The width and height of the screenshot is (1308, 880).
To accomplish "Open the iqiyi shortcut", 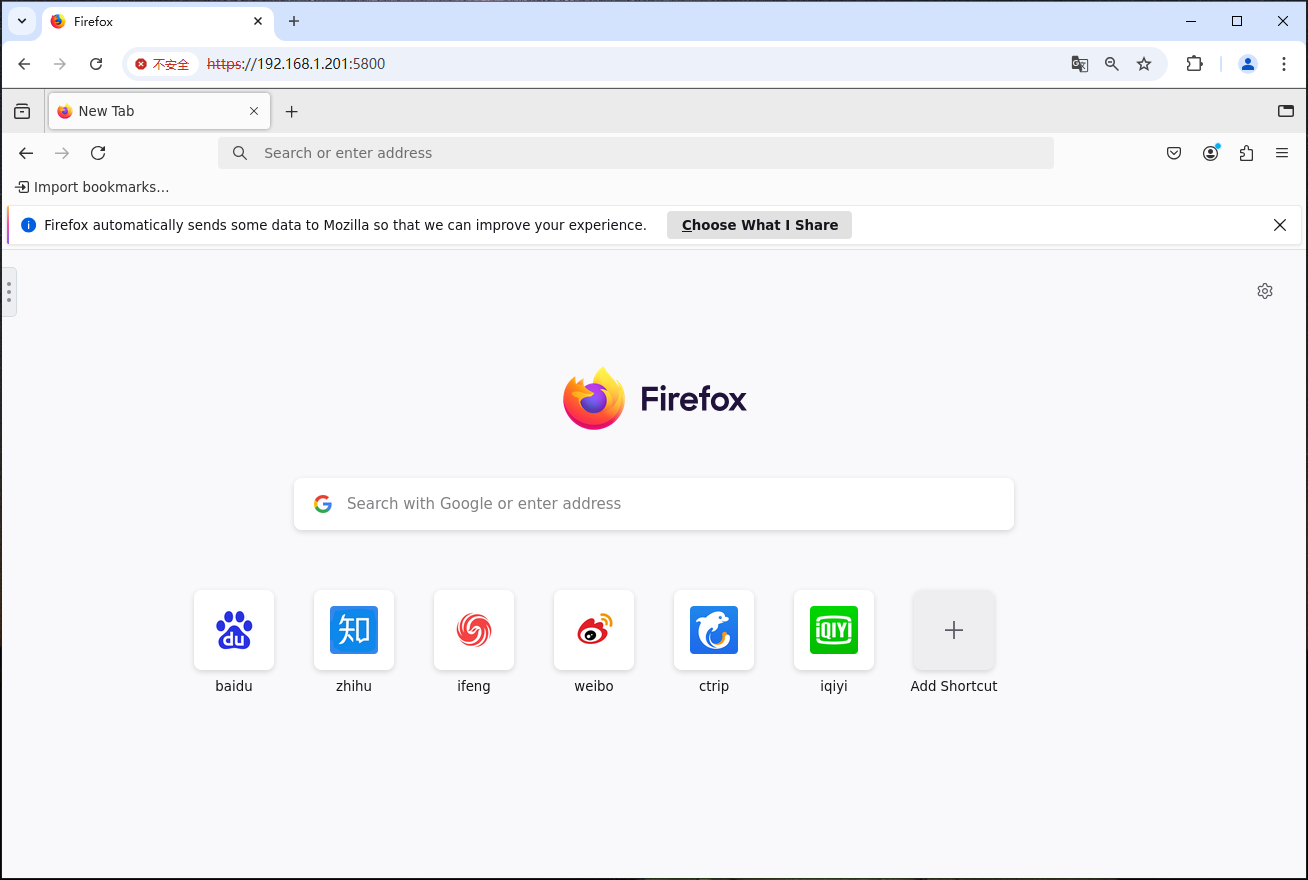I will 833,630.
